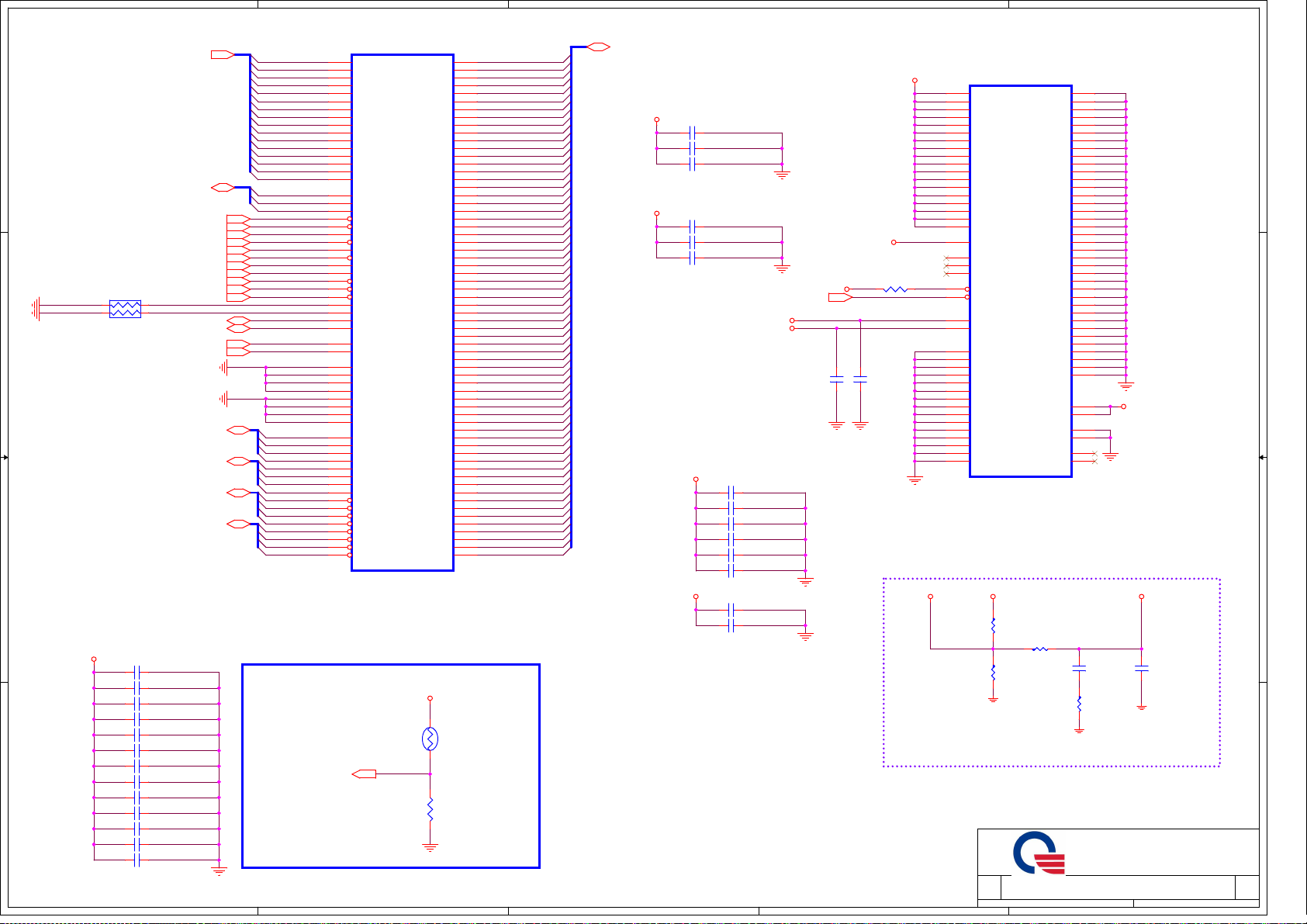This screenshot has height=924, width=1307.
Task: Select the rightmost capacitor inside the dotted purple box
Action: 1141,668
